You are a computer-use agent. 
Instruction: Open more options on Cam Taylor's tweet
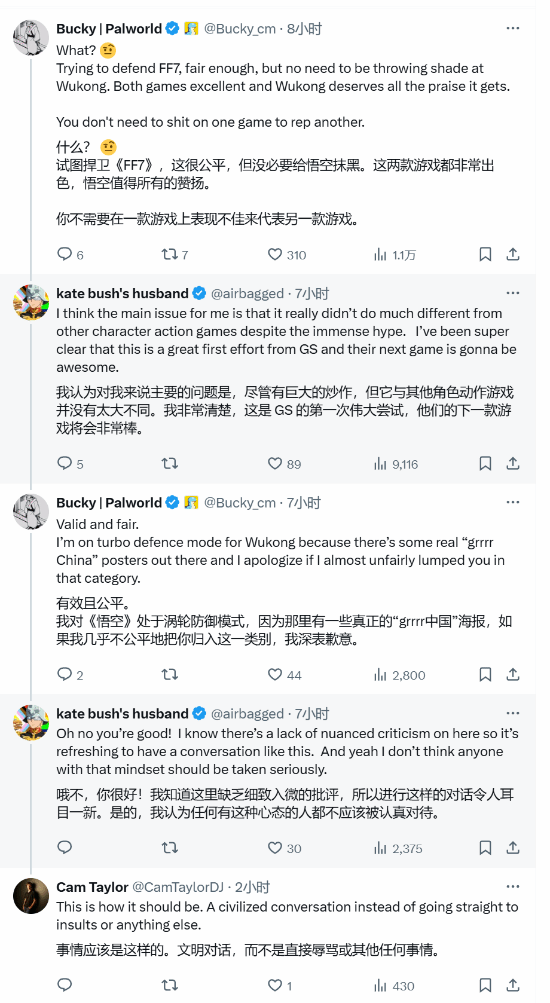pyautogui.click(x=513, y=887)
